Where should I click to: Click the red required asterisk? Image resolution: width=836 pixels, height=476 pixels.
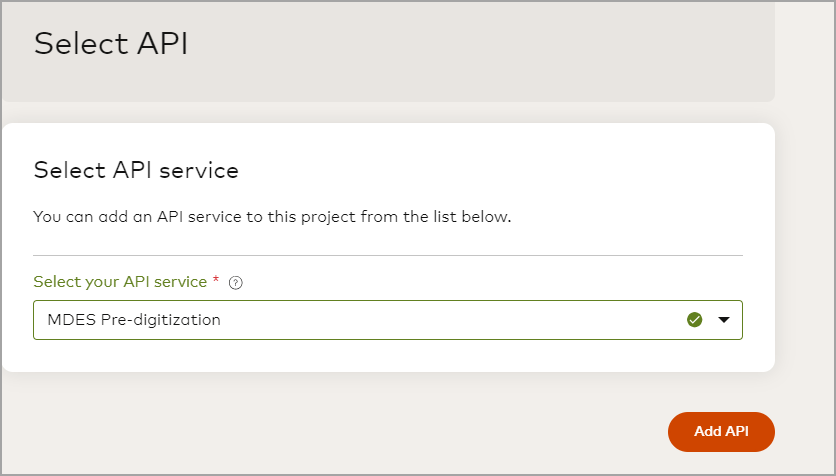[217, 281]
